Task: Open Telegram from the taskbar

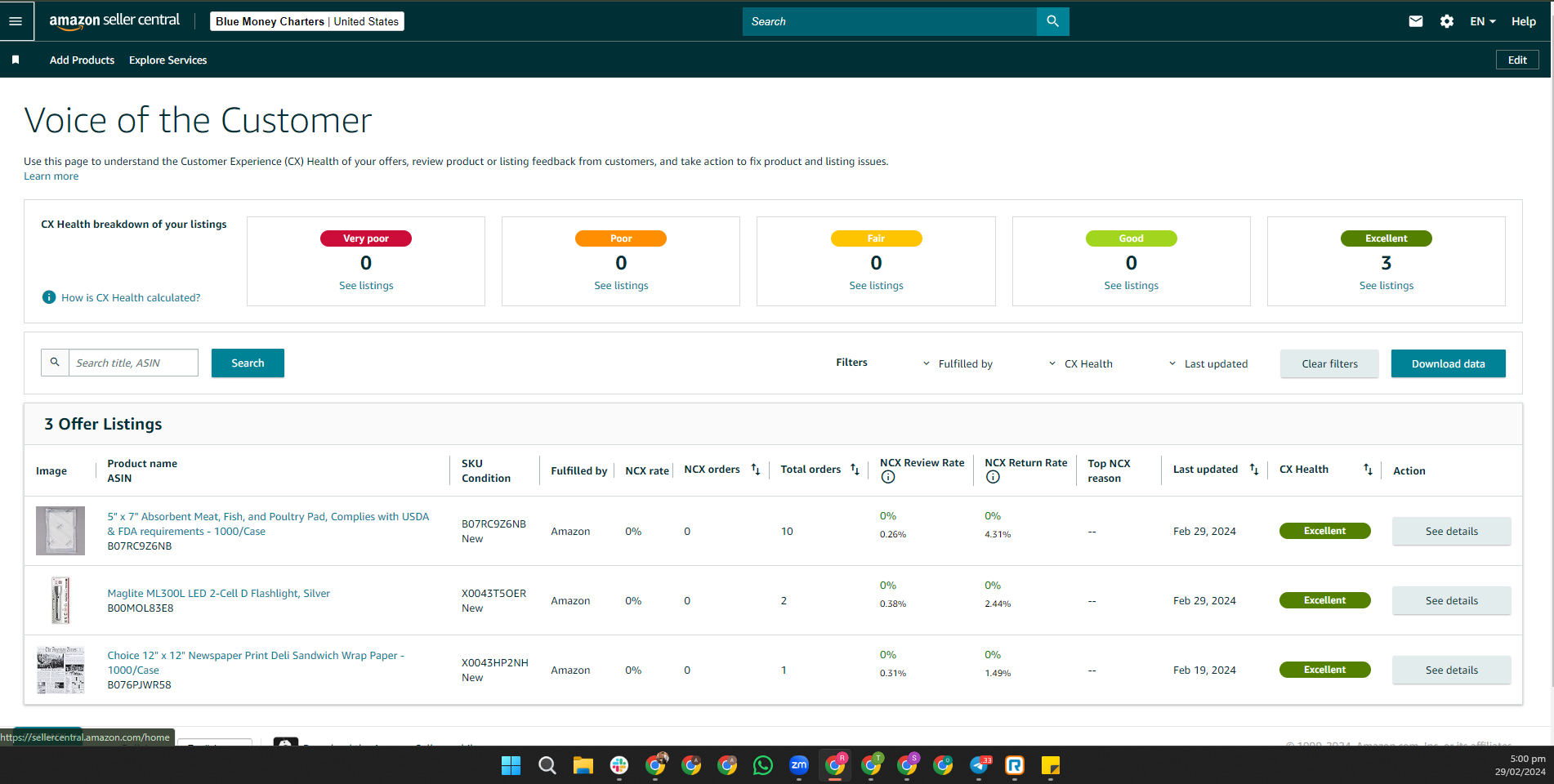Action: [979, 765]
